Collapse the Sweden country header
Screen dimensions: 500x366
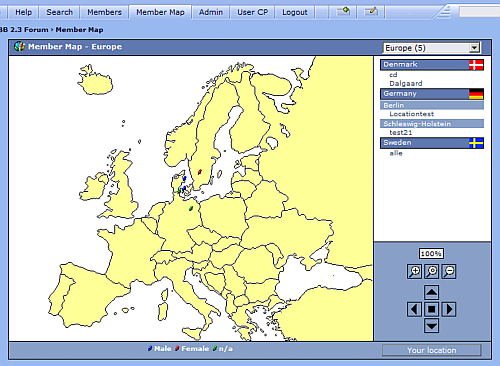click(x=432, y=143)
